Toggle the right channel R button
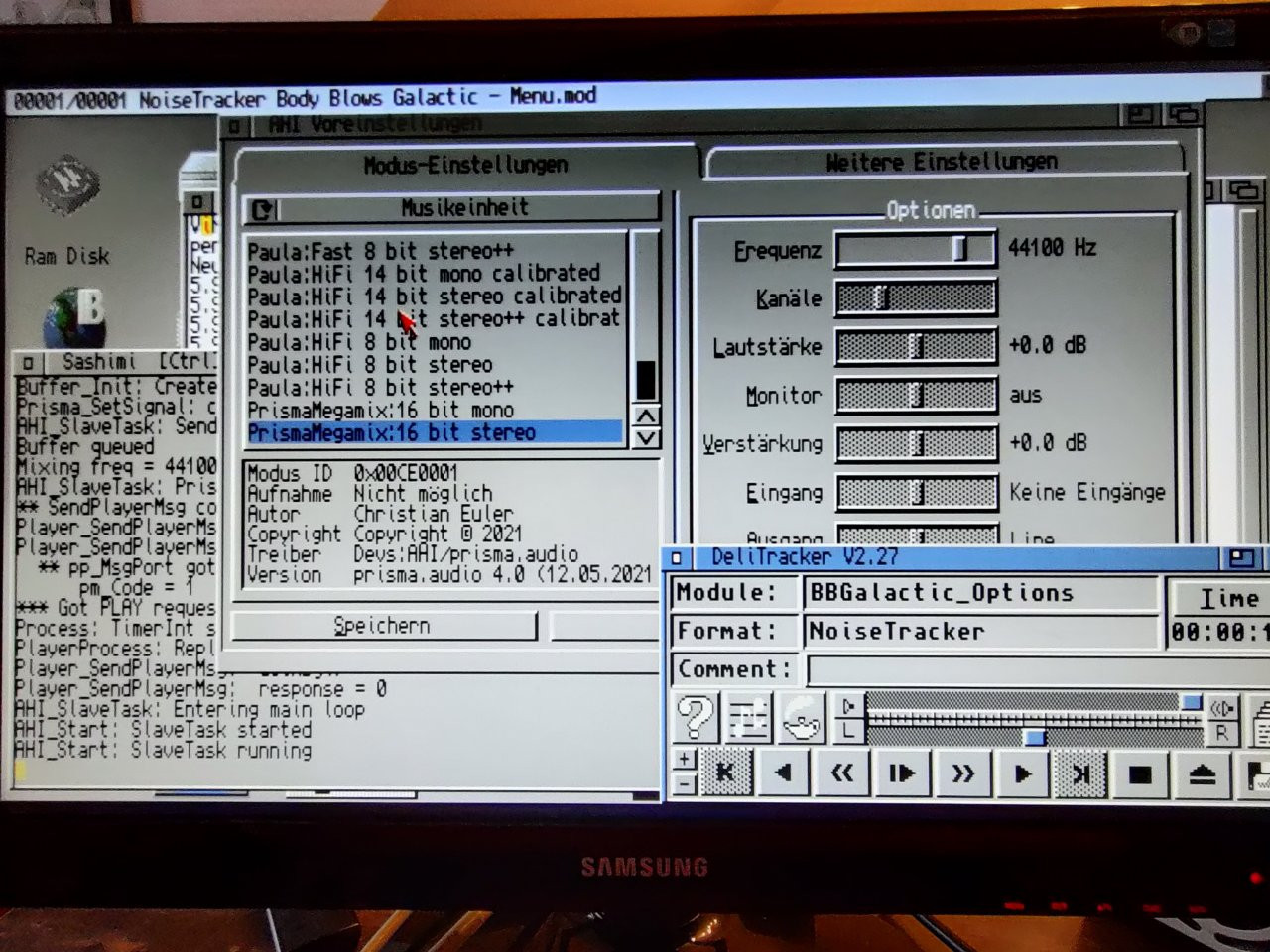This screenshot has width=1270, height=952. click(x=1221, y=734)
